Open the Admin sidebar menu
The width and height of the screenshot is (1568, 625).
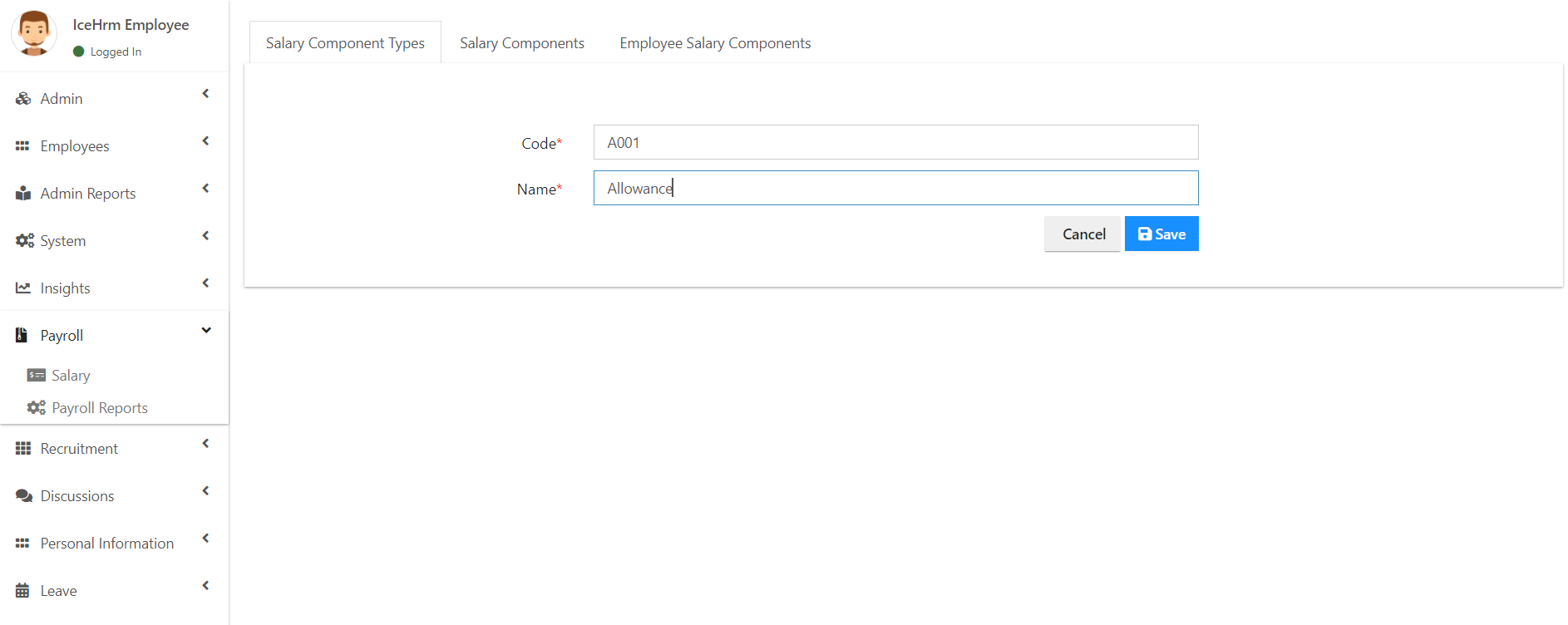(114, 99)
